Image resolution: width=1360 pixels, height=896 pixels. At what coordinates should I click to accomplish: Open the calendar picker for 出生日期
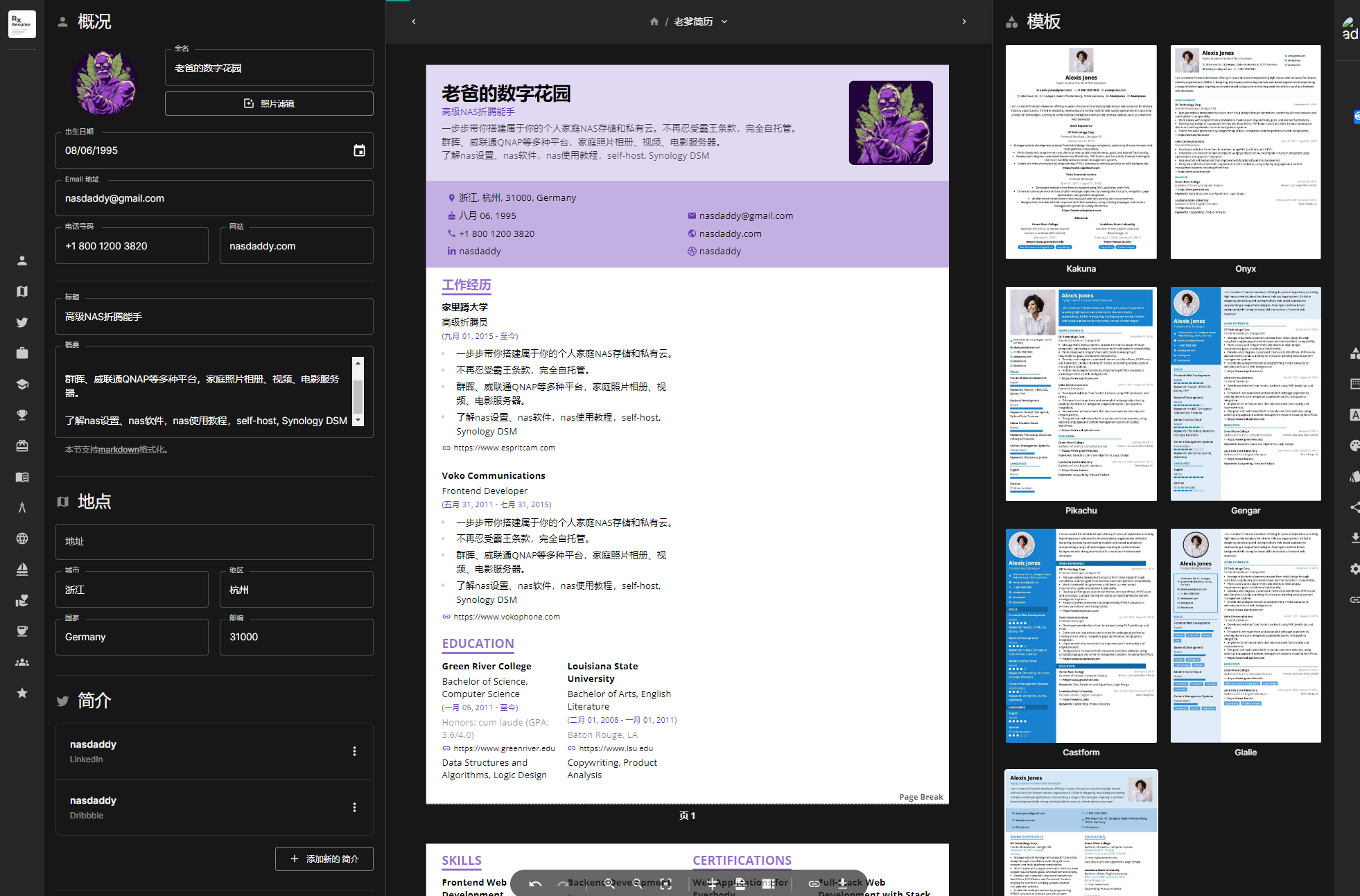click(359, 150)
